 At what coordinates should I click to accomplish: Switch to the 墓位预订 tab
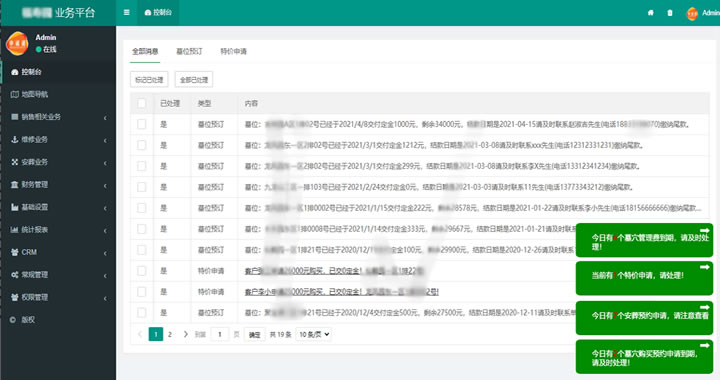click(x=189, y=51)
